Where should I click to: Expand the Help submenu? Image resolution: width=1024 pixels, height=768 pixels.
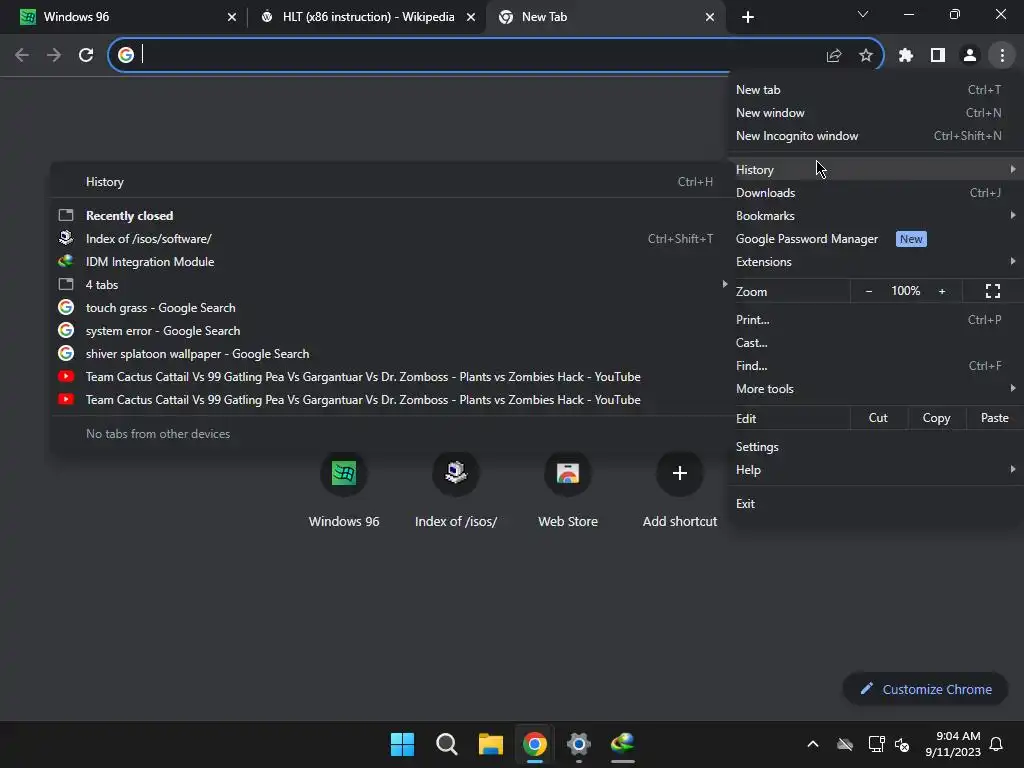pyautogui.click(x=875, y=470)
